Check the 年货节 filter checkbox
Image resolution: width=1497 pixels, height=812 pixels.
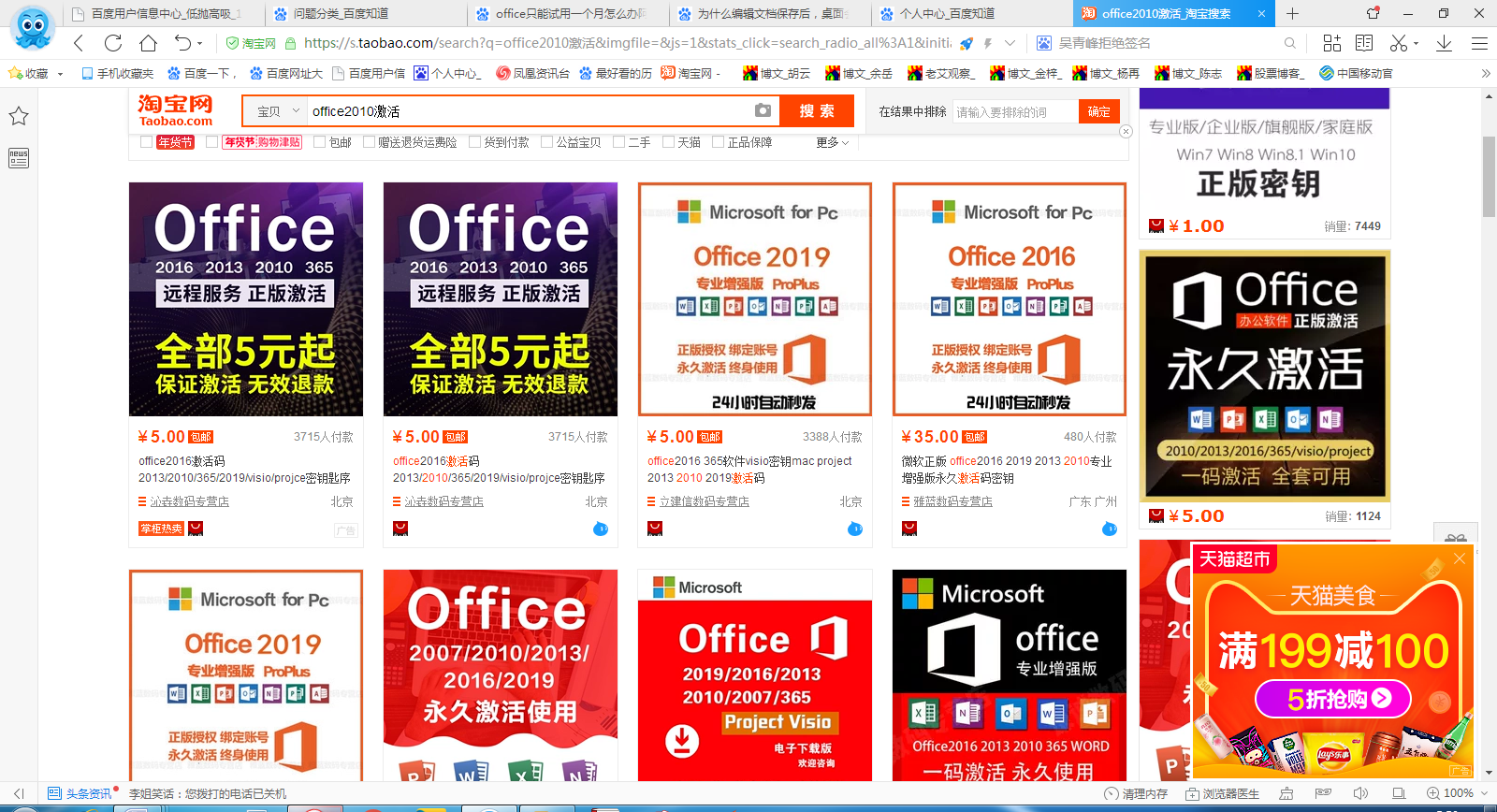point(146,142)
